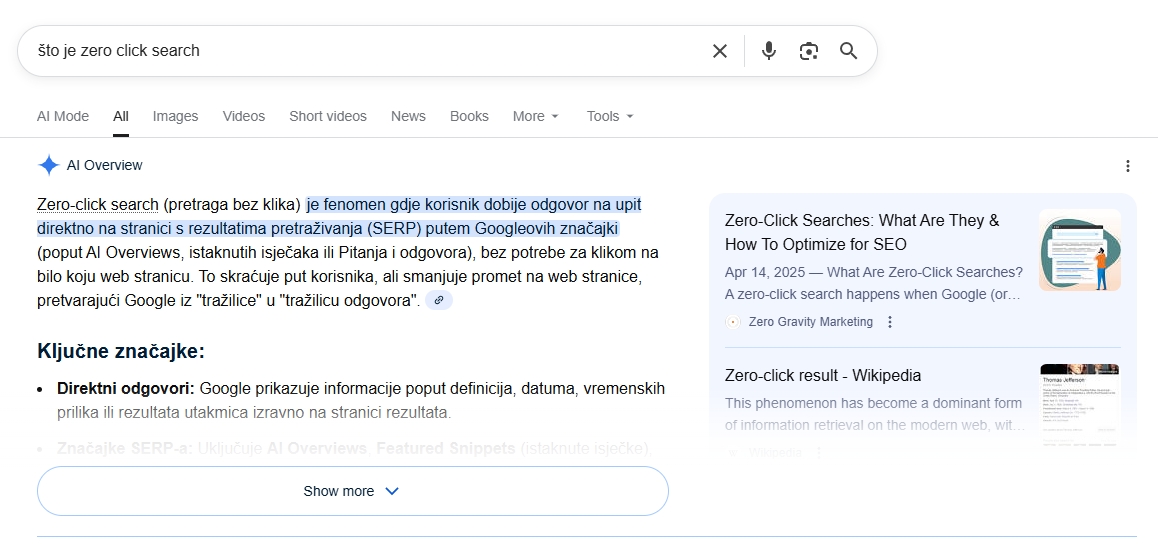
Task: Click the Wikipedia result thumbnail
Action: point(1079,405)
